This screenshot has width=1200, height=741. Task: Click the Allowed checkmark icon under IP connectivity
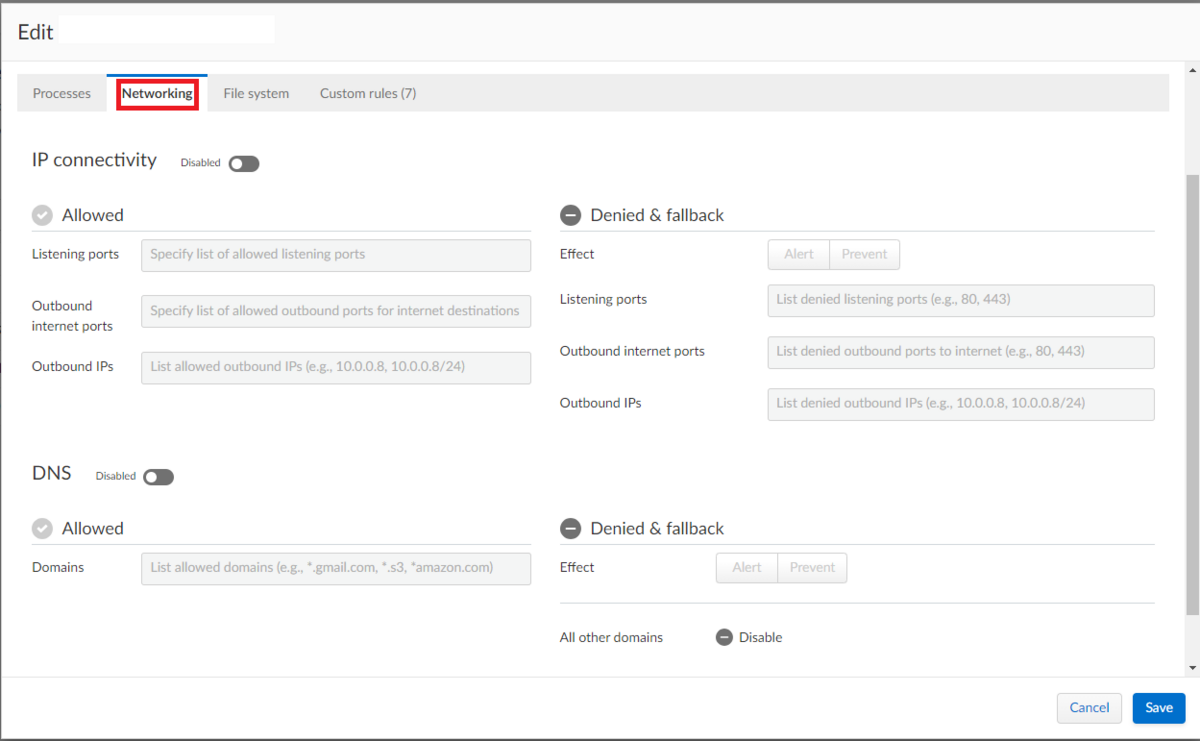click(x=42, y=214)
